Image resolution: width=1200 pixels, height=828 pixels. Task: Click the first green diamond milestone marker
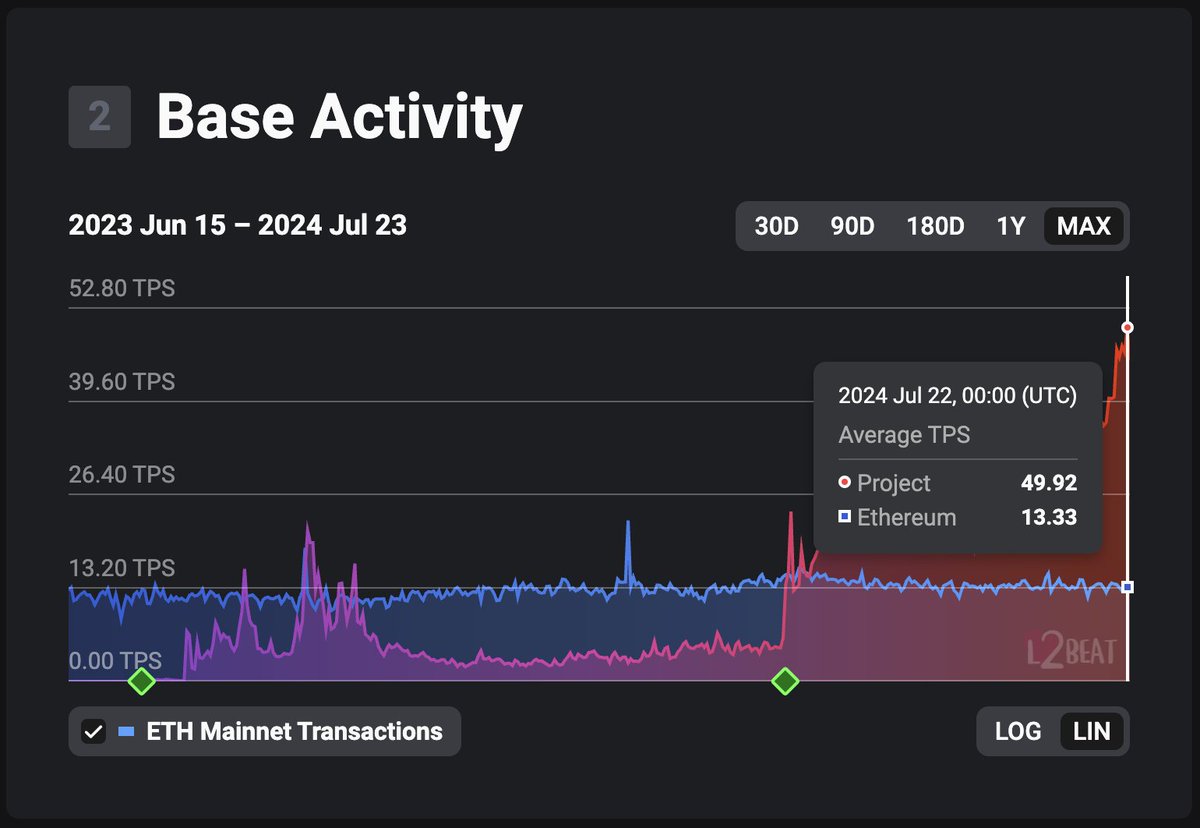click(x=142, y=682)
